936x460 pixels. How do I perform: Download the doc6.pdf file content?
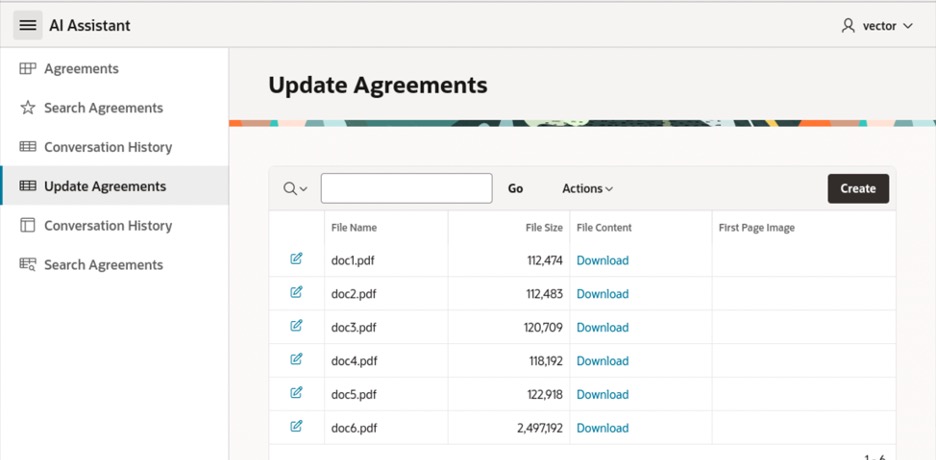tap(602, 428)
